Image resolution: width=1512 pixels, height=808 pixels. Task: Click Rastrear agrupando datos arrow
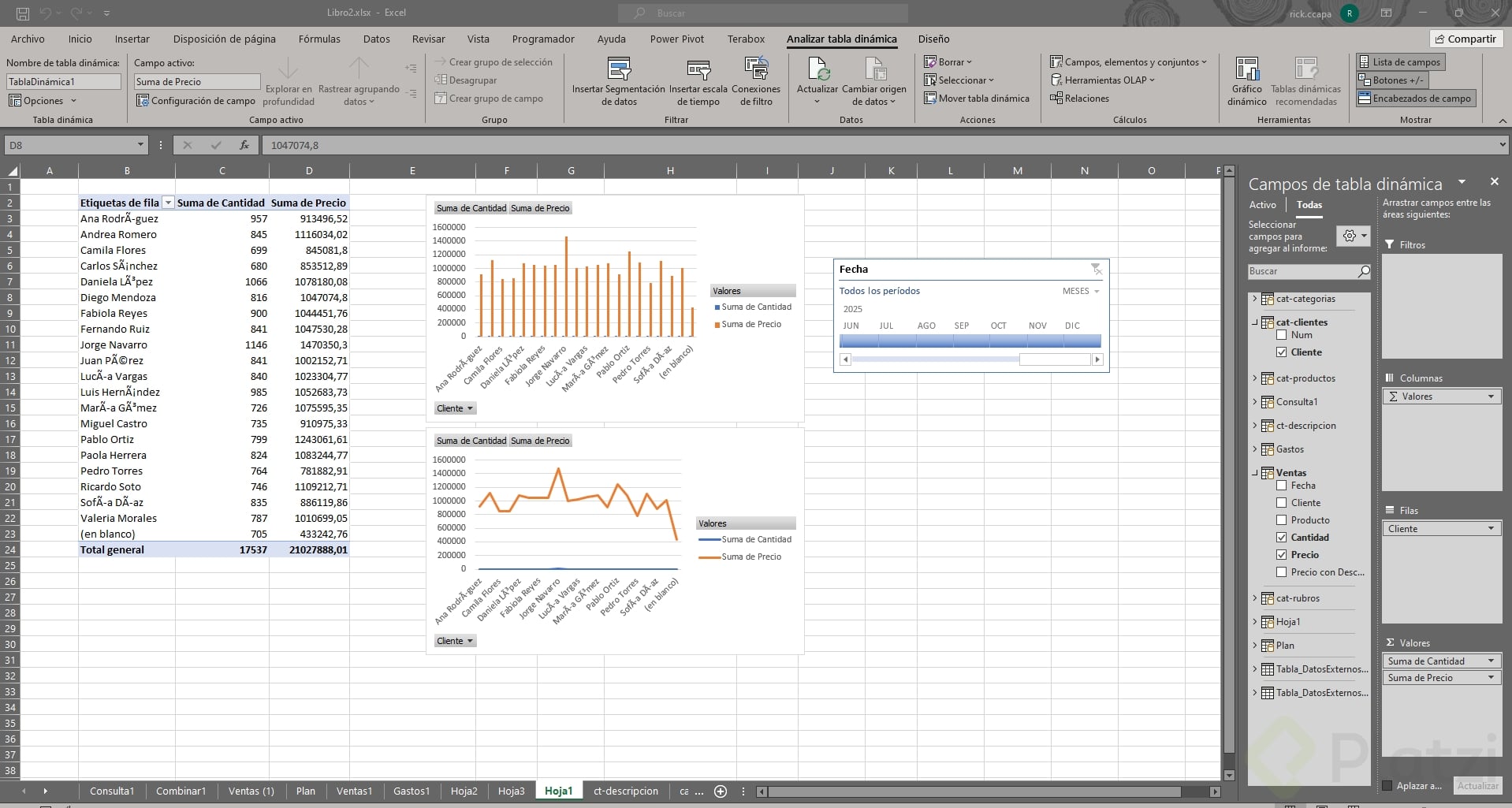359,69
